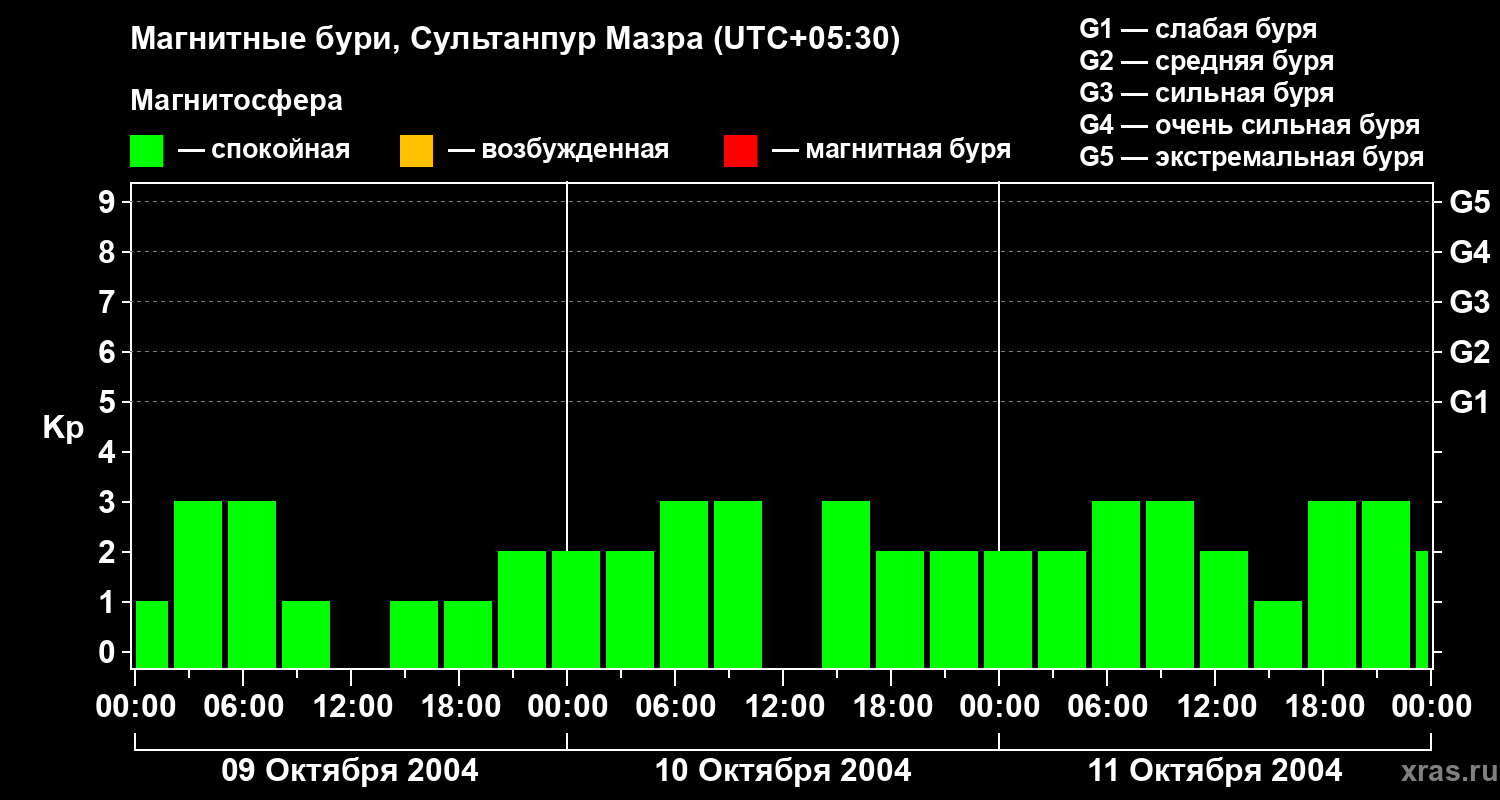
Task: Click the 'G3 — сильная буря' description line
Action: 1207,93
